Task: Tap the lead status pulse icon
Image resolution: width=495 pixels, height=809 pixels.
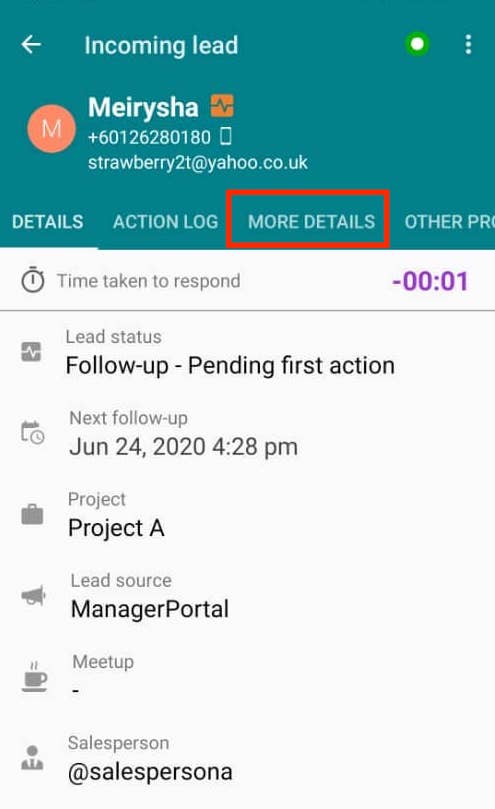Action: pyautogui.click(x=31, y=352)
